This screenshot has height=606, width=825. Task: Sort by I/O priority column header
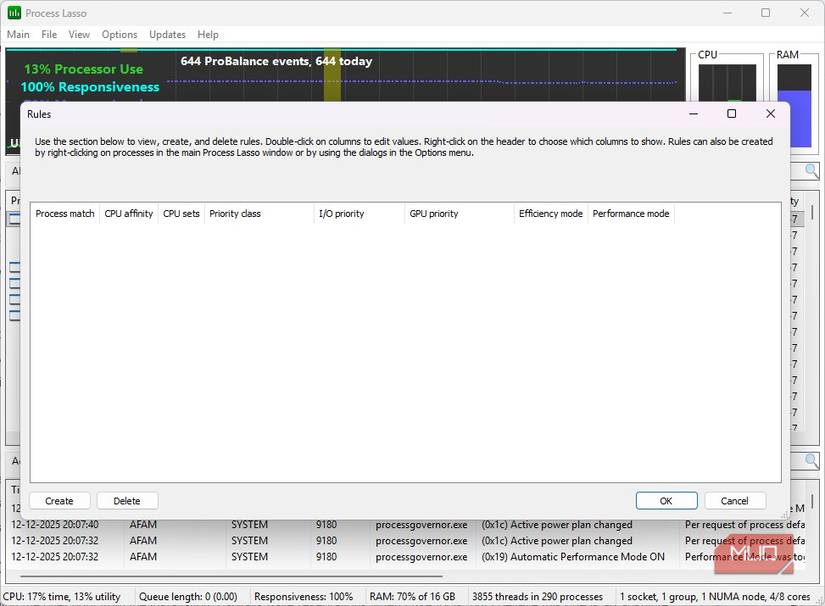tap(359, 214)
